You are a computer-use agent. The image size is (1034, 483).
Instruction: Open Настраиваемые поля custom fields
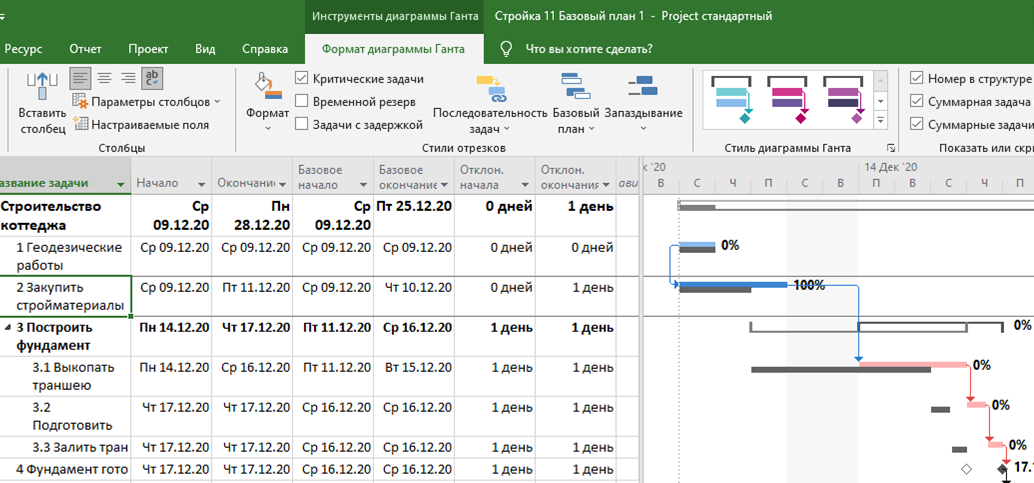(x=141, y=124)
